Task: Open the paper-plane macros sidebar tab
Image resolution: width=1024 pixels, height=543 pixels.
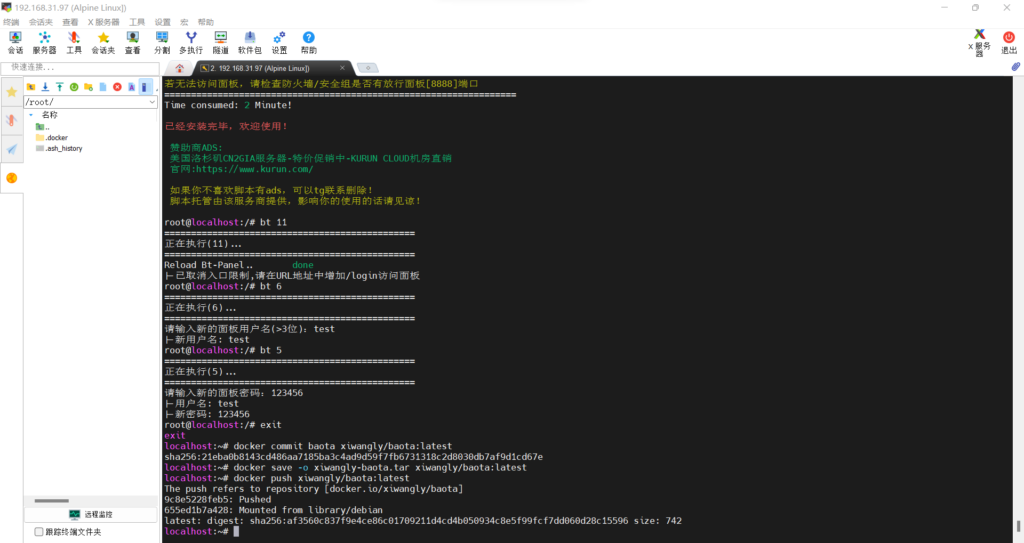Action: (12, 149)
